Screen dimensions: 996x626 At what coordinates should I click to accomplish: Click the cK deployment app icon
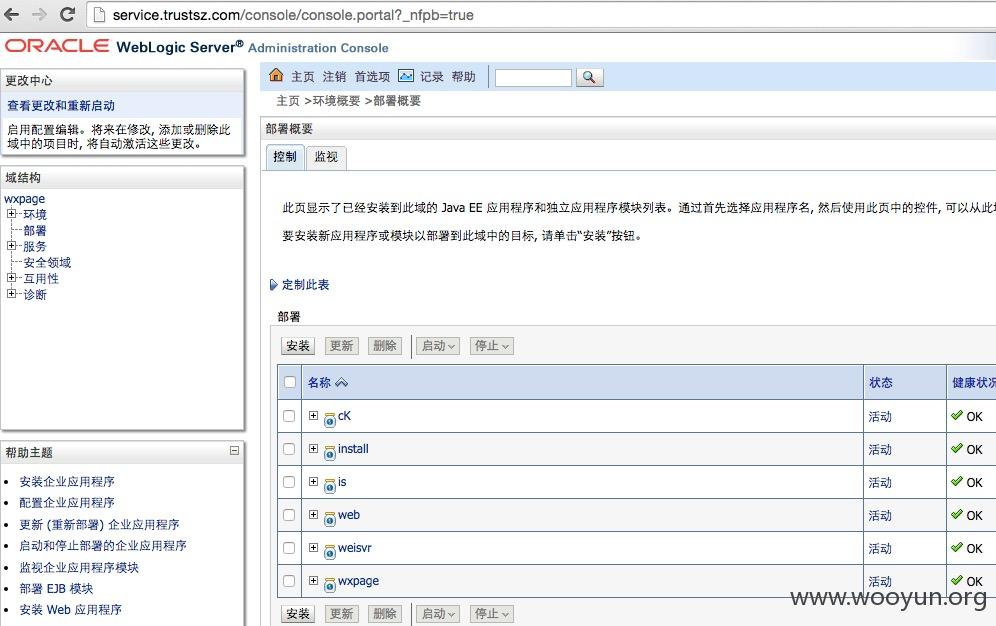click(330, 420)
